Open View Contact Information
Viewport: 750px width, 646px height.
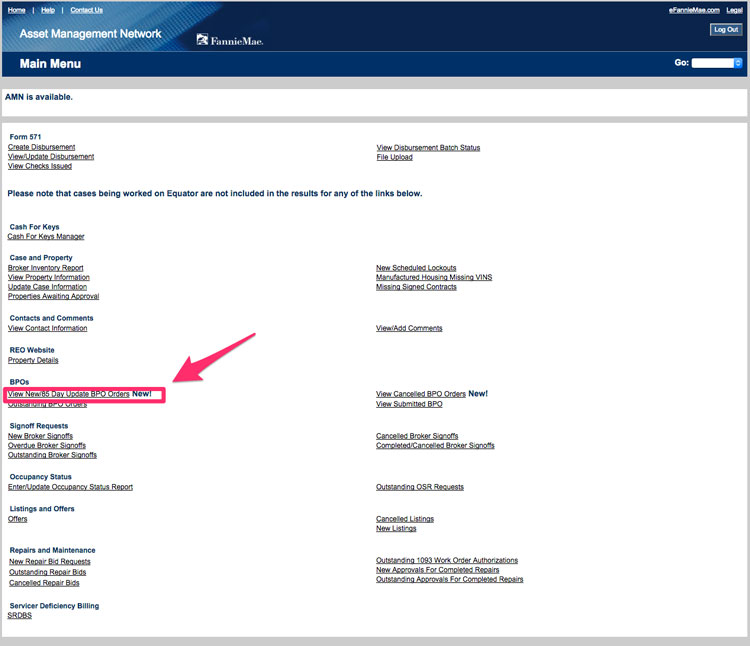[x=47, y=328]
